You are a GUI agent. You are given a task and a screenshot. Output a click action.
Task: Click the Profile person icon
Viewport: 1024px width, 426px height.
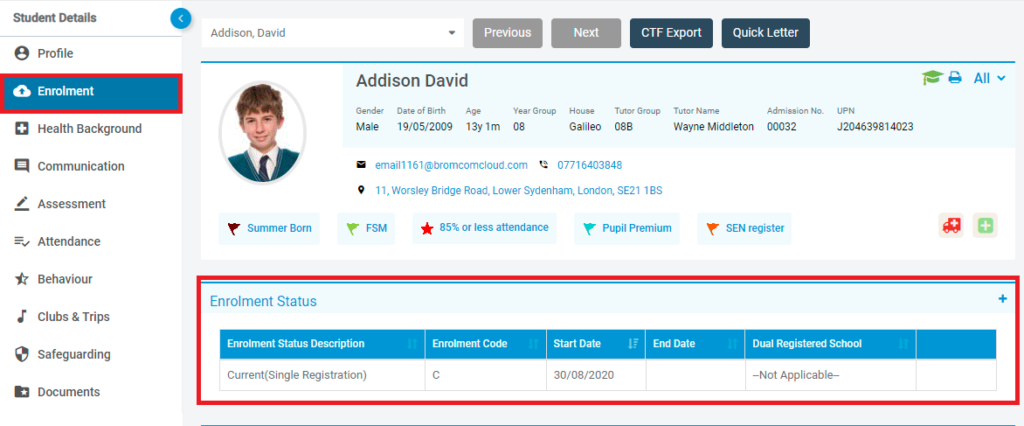22,54
